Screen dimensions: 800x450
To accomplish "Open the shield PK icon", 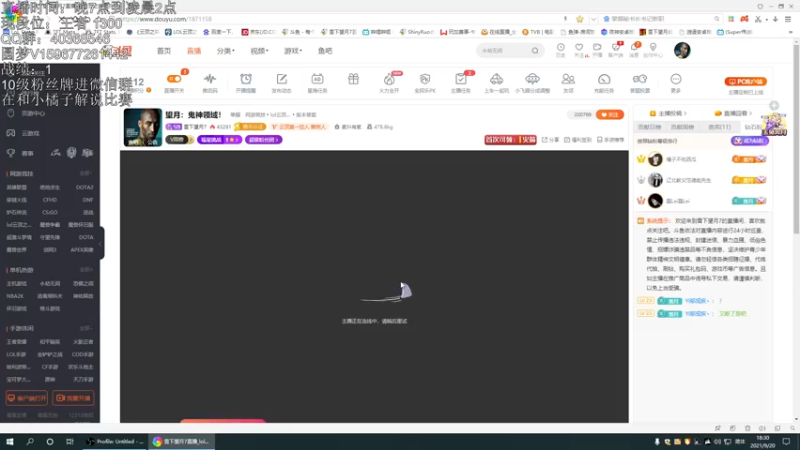I will (x=425, y=79).
